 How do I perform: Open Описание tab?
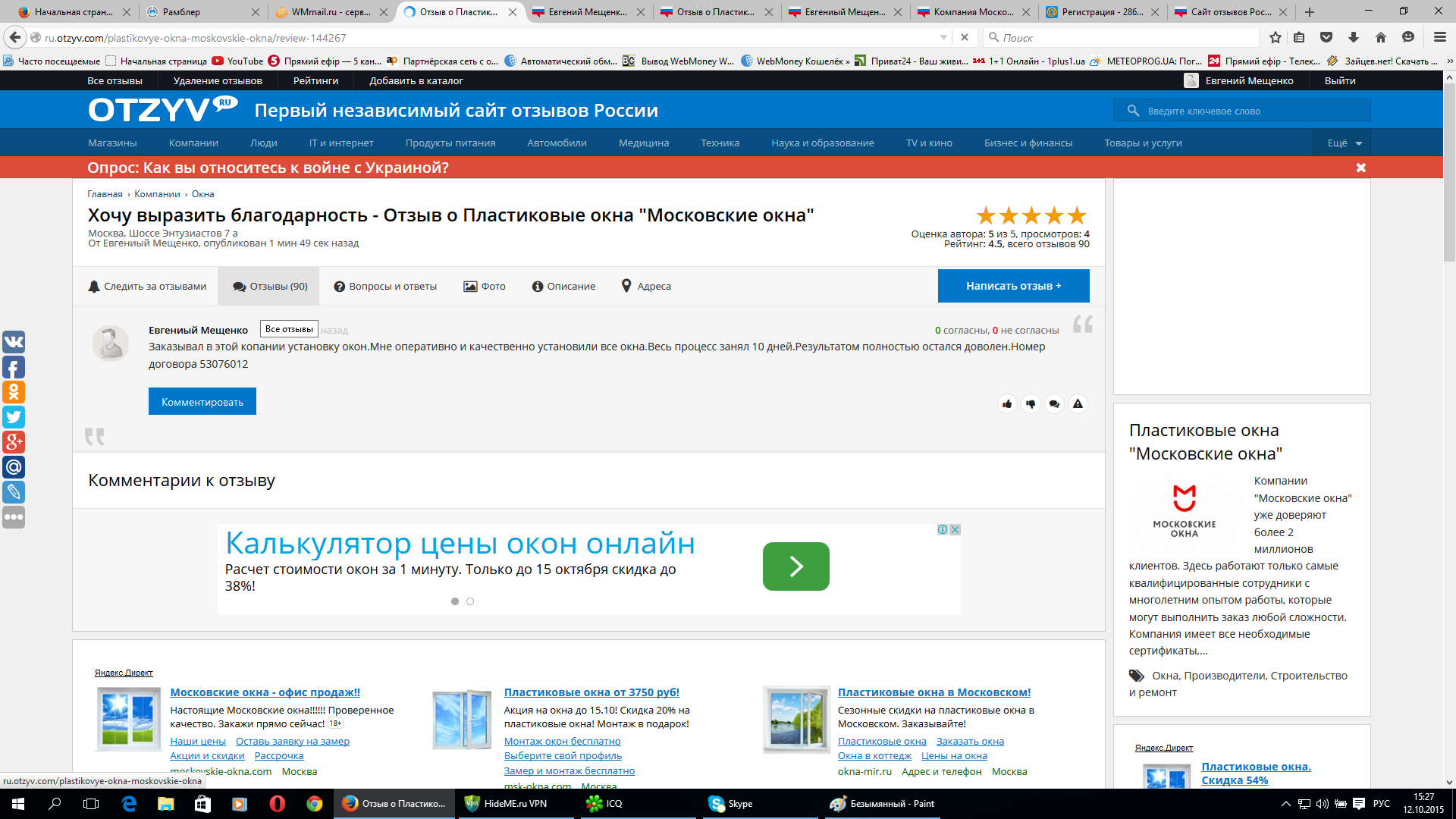(563, 286)
